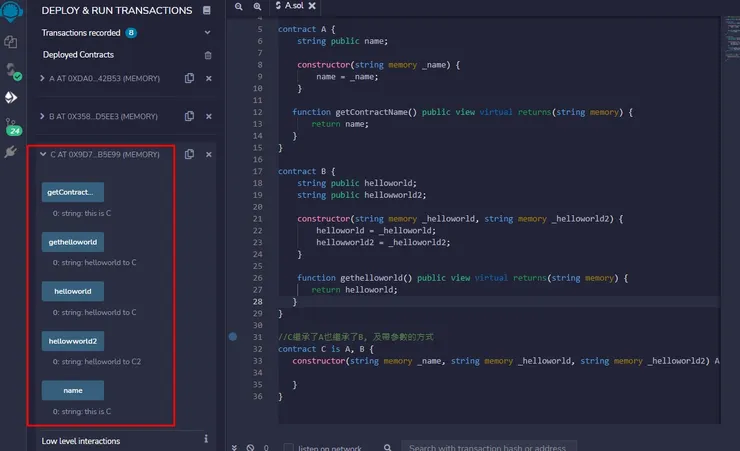Expand contract A at 0XDA0...42B53
Image resolution: width=740 pixels, height=451 pixels.
tap(42, 78)
